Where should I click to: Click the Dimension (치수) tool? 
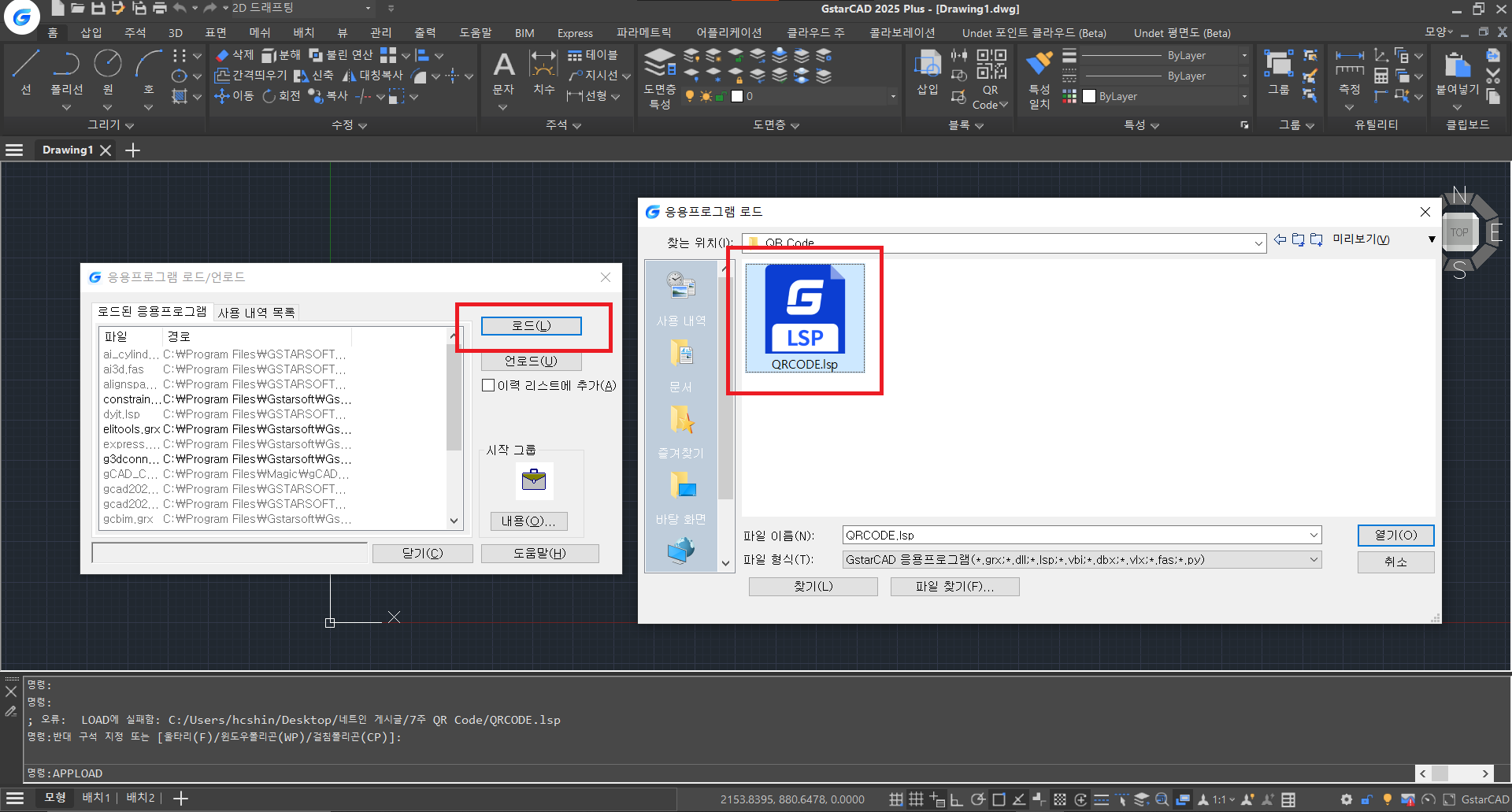[x=543, y=74]
